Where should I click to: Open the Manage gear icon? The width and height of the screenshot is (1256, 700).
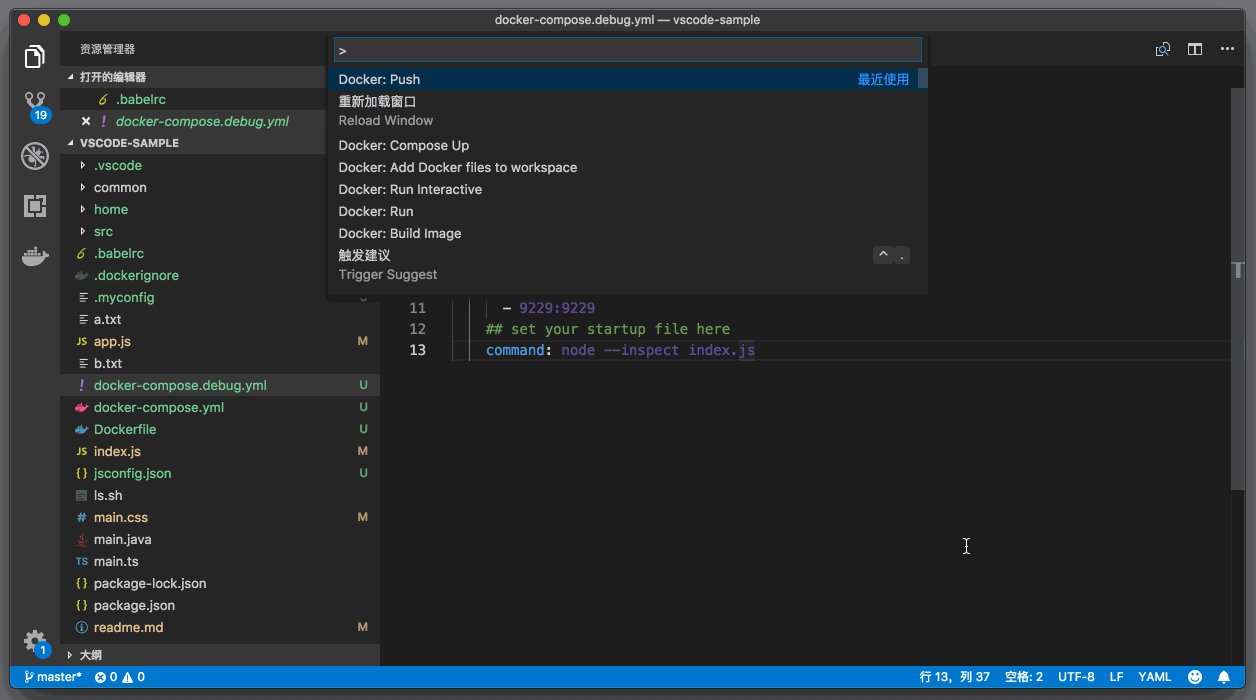point(35,641)
